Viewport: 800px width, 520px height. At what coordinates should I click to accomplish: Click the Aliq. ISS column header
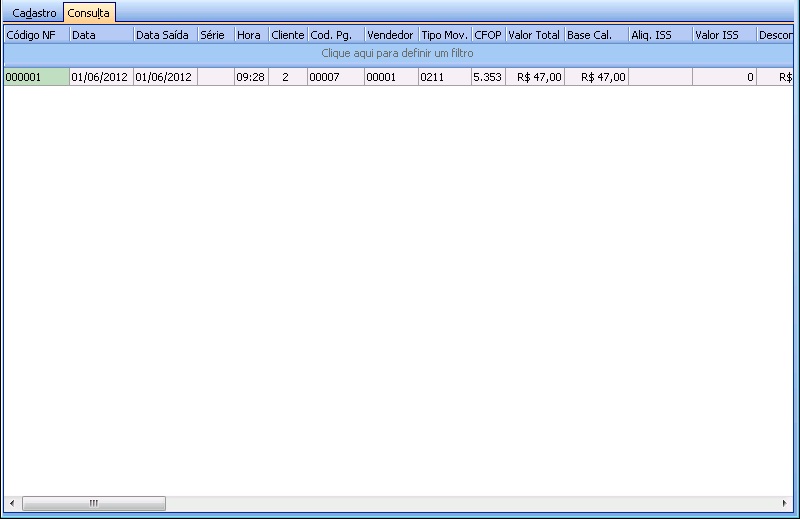click(x=660, y=34)
